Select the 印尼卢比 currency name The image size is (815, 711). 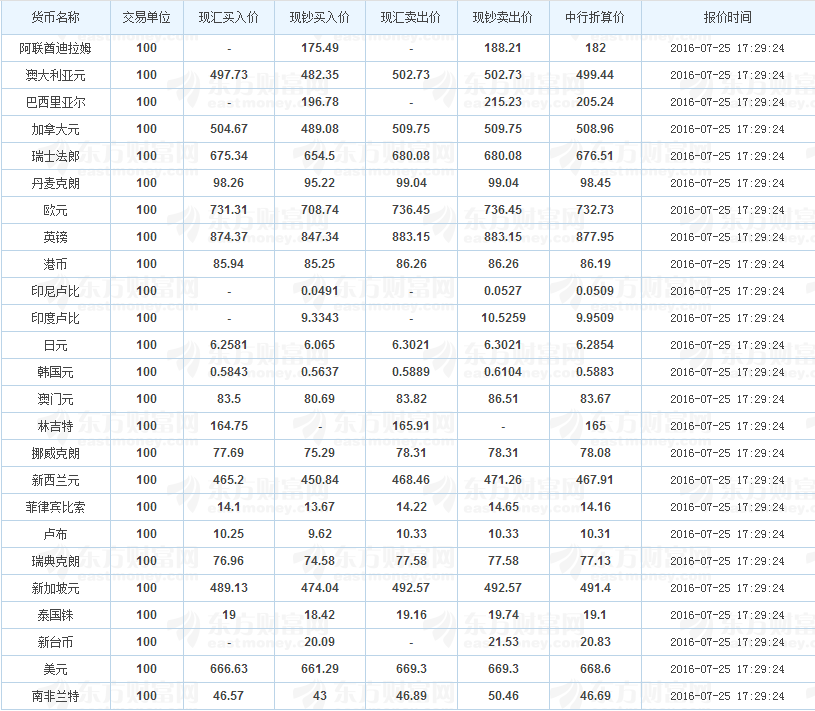tap(56, 292)
